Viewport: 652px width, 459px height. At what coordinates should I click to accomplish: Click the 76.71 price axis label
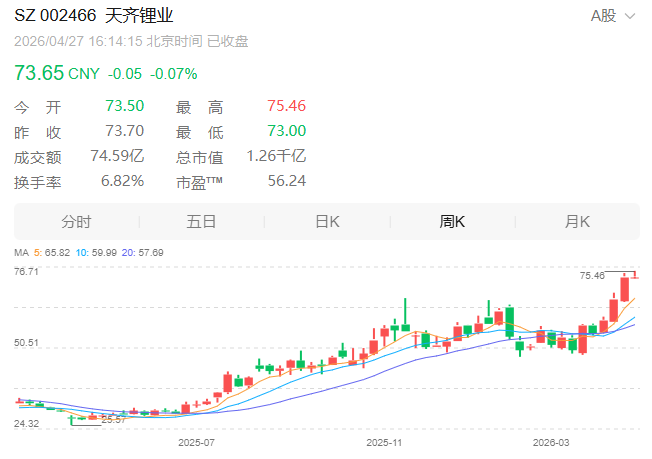coord(26,272)
